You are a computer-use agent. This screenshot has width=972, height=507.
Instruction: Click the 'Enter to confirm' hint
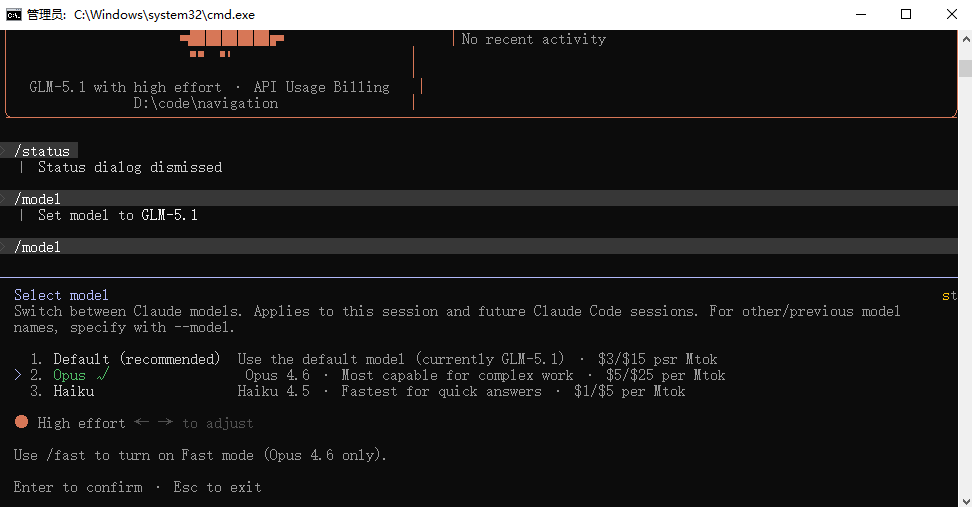(x=78, y=487)
